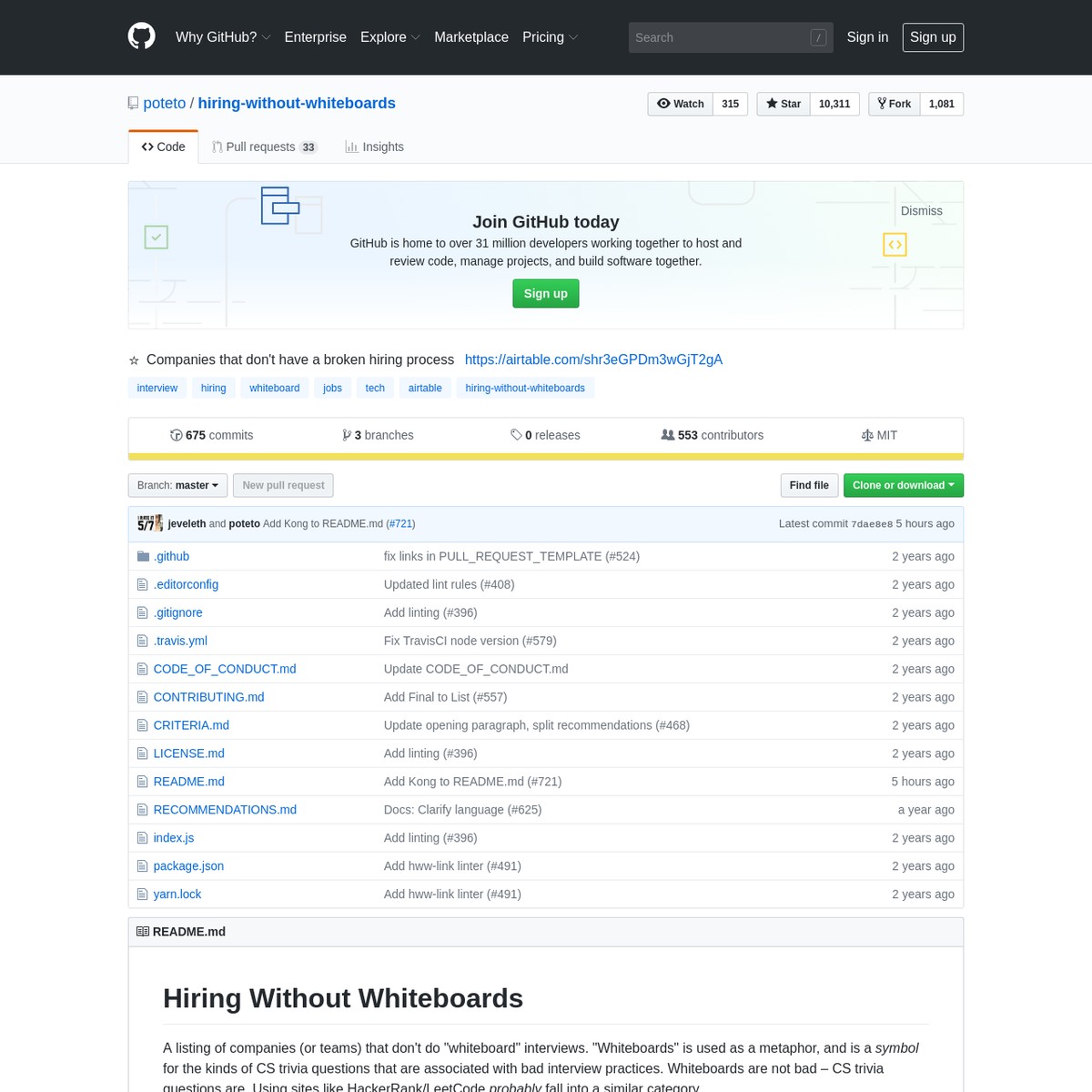Image resolution: width=1092 pixels, height=1092 pixels.
Task: Select the airtable topic tag
Action: (425, 388)
